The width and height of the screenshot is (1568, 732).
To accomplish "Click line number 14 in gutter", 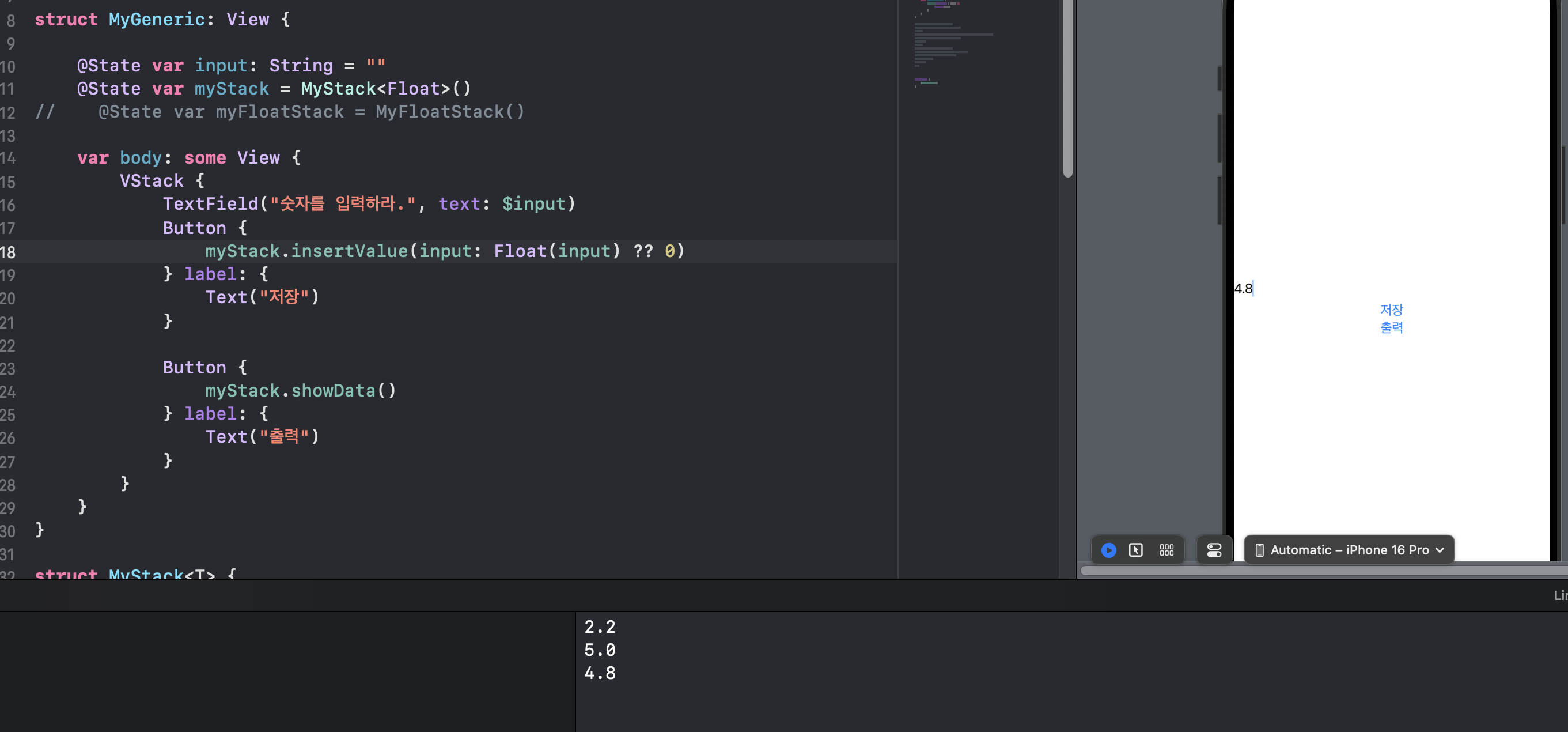I will pos(9,159).
